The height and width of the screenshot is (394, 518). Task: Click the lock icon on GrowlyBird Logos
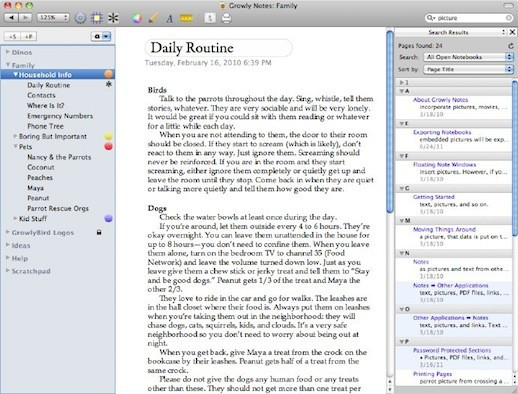pyautogui.click(x=99, y=232)
